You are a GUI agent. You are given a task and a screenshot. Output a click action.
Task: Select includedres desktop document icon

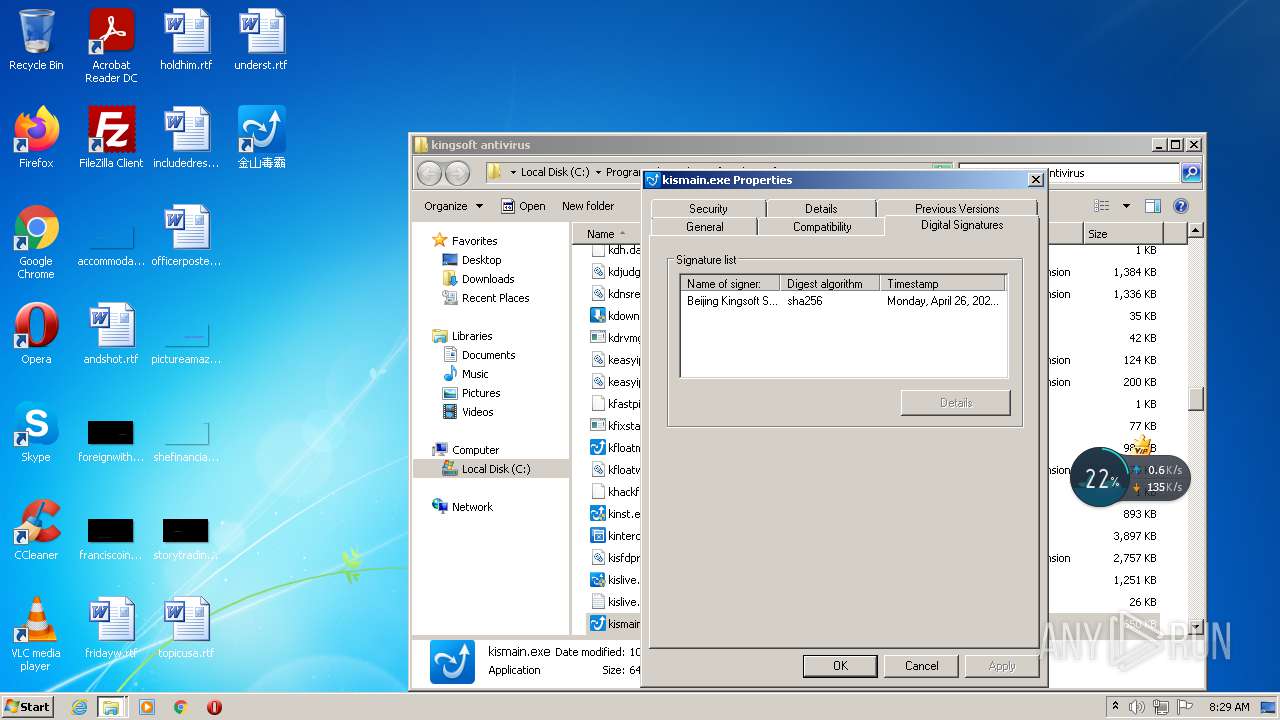pos(186,138)
